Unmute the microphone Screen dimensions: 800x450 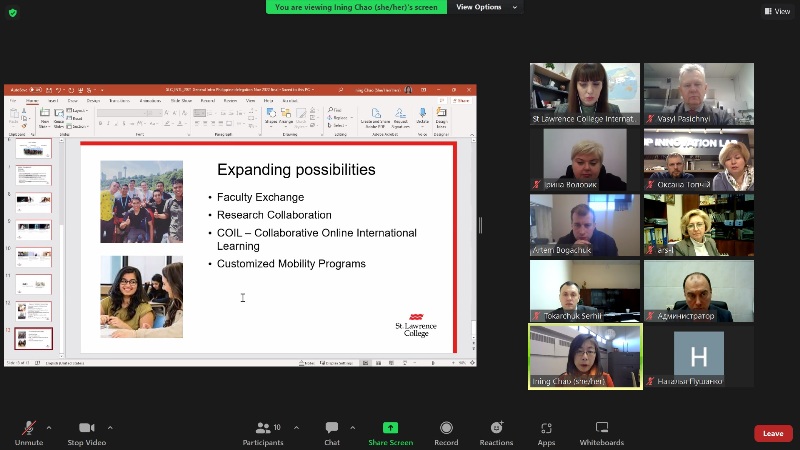(29, 433)
